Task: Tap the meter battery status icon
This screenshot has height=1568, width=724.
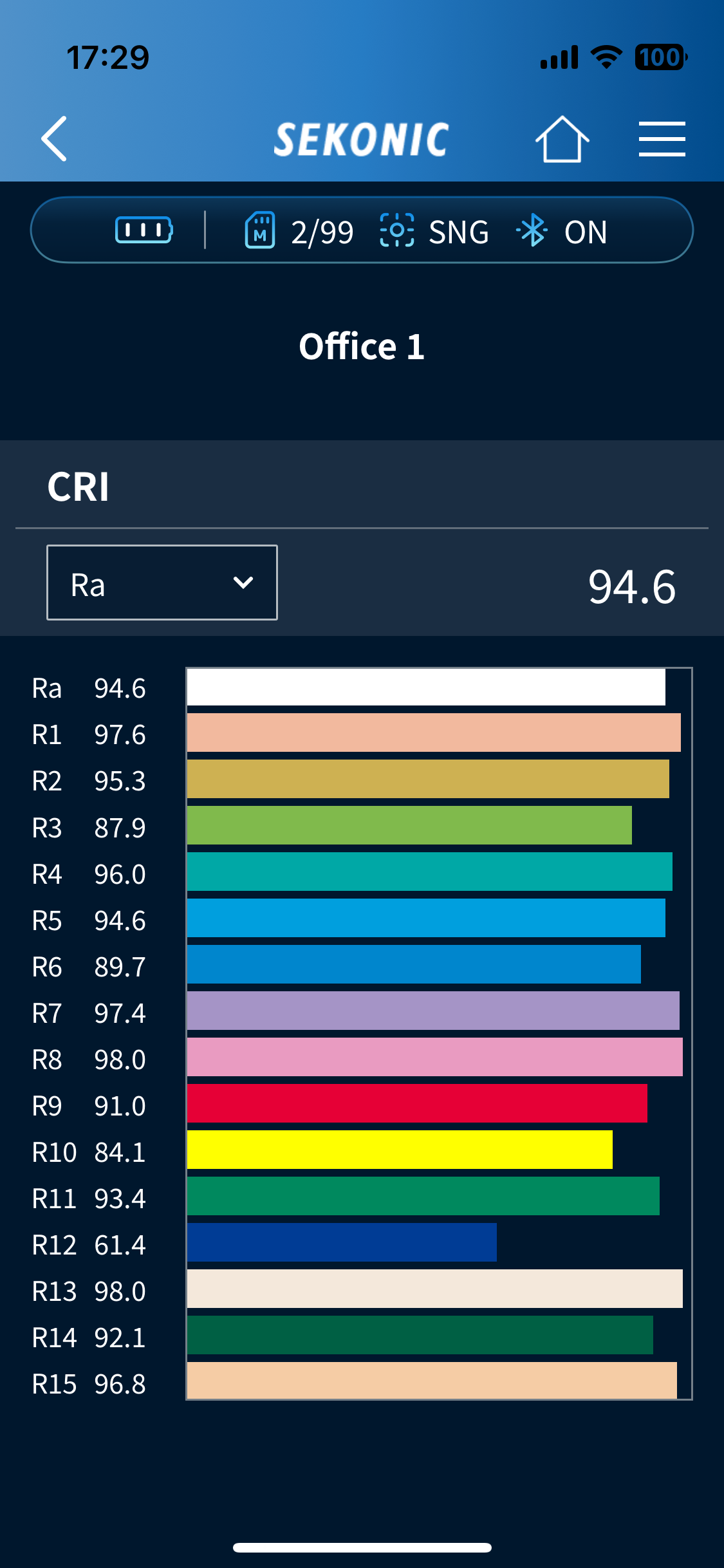Action: 144,230
